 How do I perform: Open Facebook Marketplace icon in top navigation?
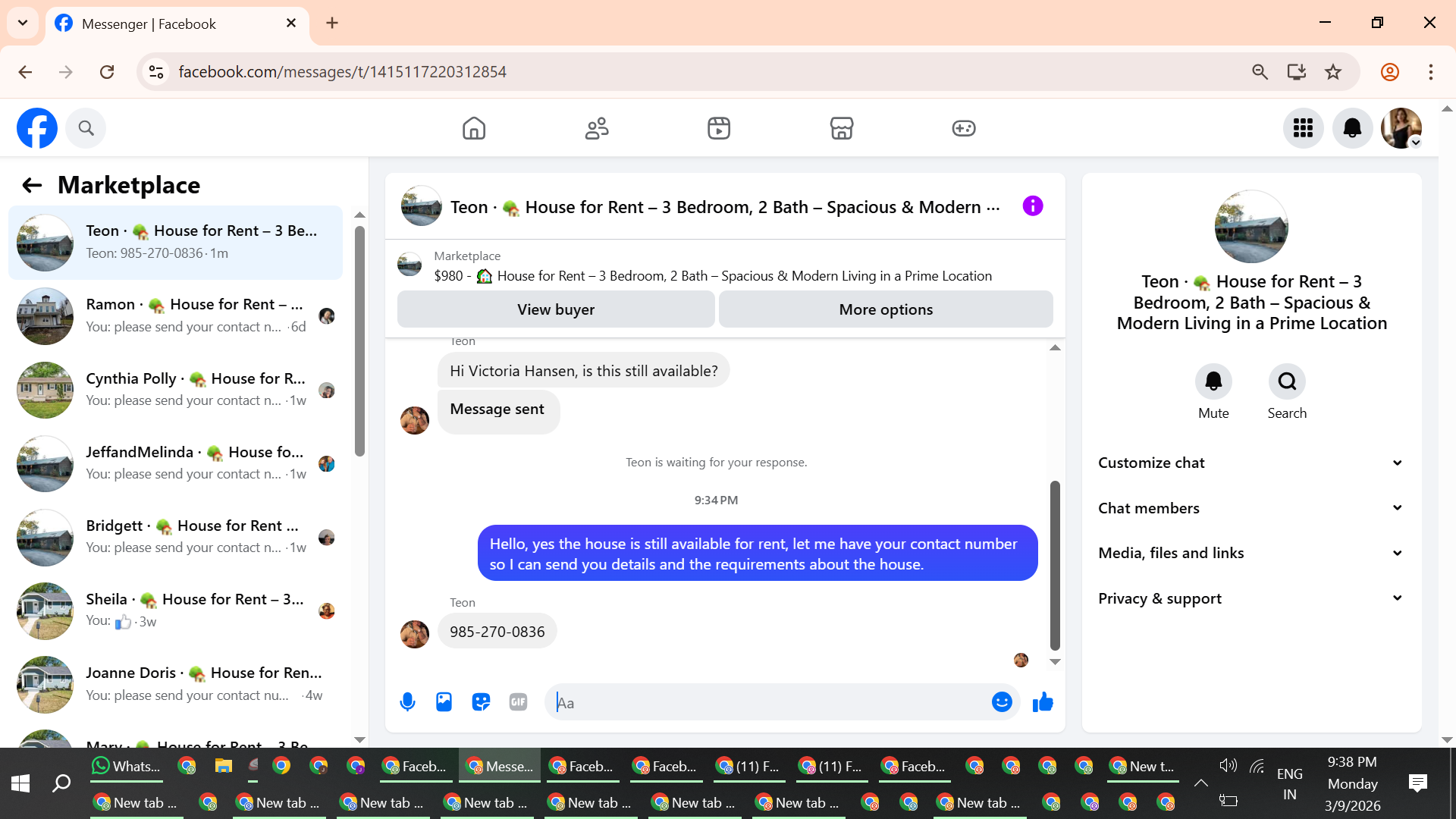[x=841, y=128]
